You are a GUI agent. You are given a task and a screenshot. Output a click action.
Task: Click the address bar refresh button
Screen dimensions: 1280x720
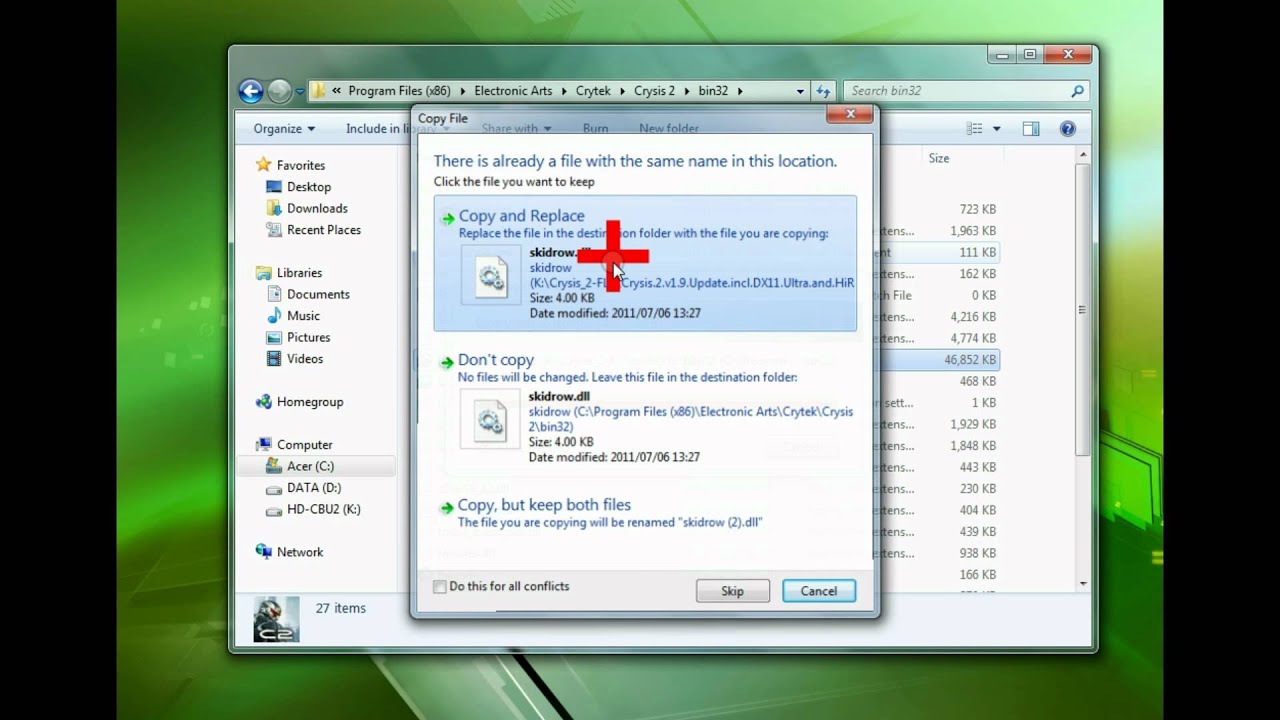[x=823, y=91]
